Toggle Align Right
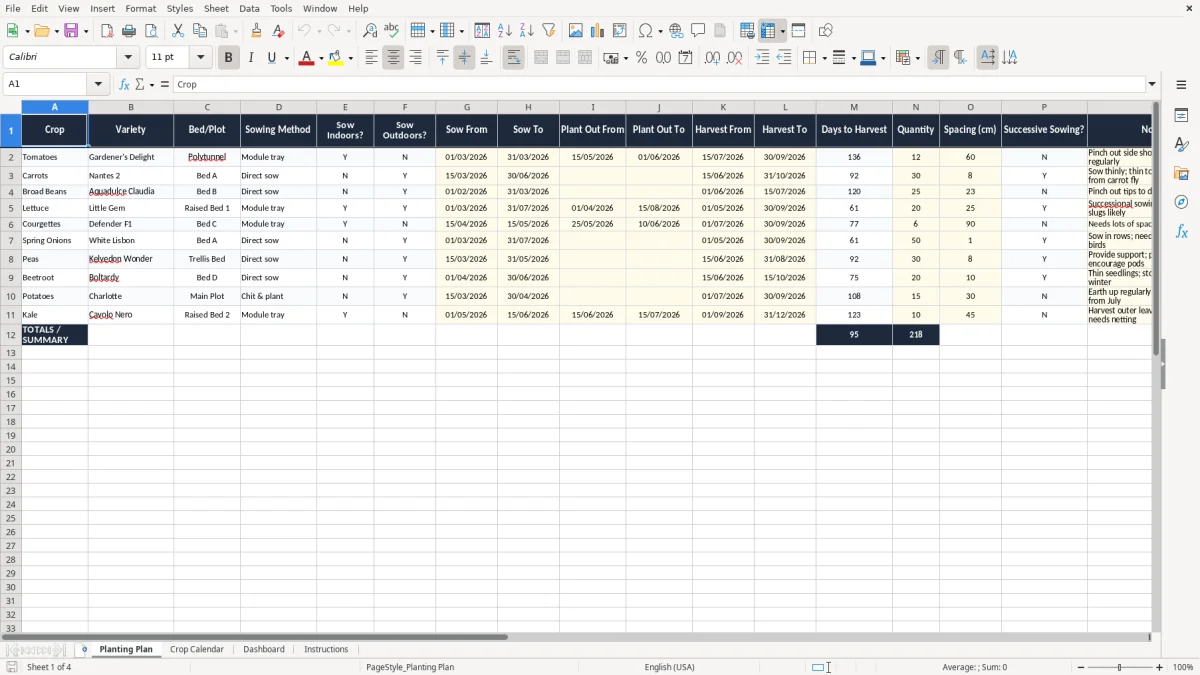The width and height of the screenshot is (1200, 675). 415,58
